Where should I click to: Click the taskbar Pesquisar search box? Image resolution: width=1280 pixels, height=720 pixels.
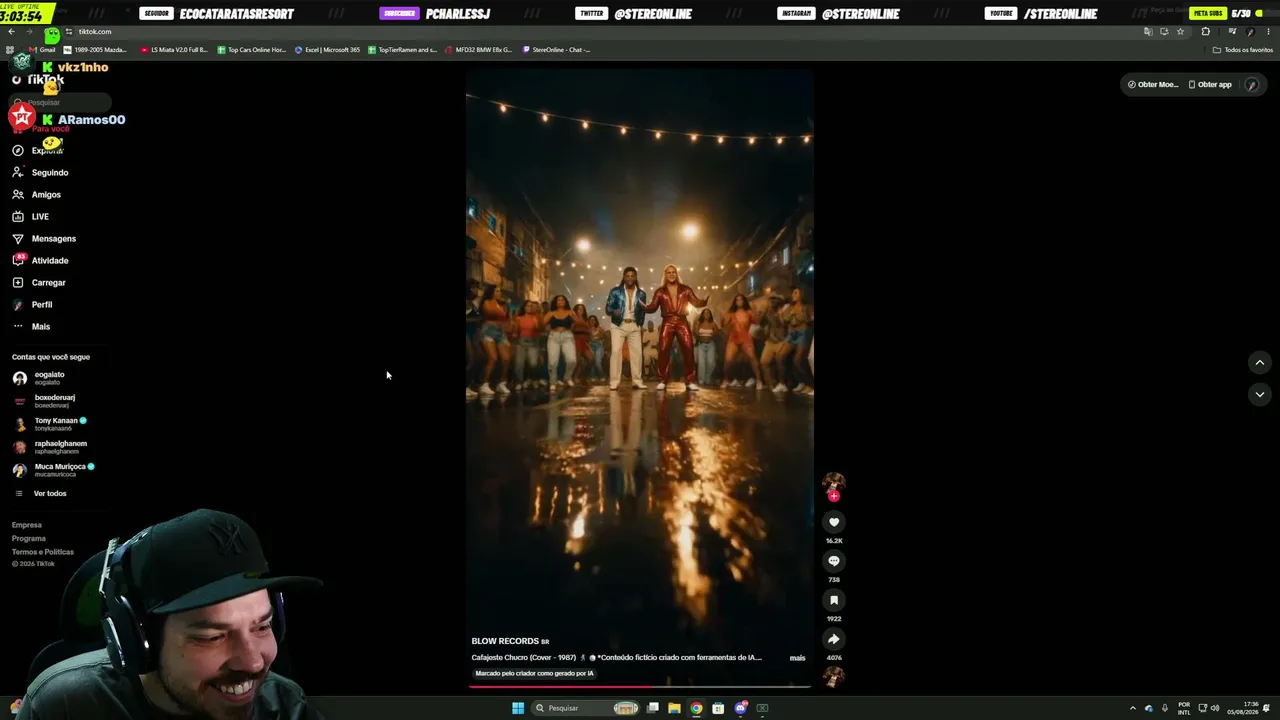[x=587, y=708]
